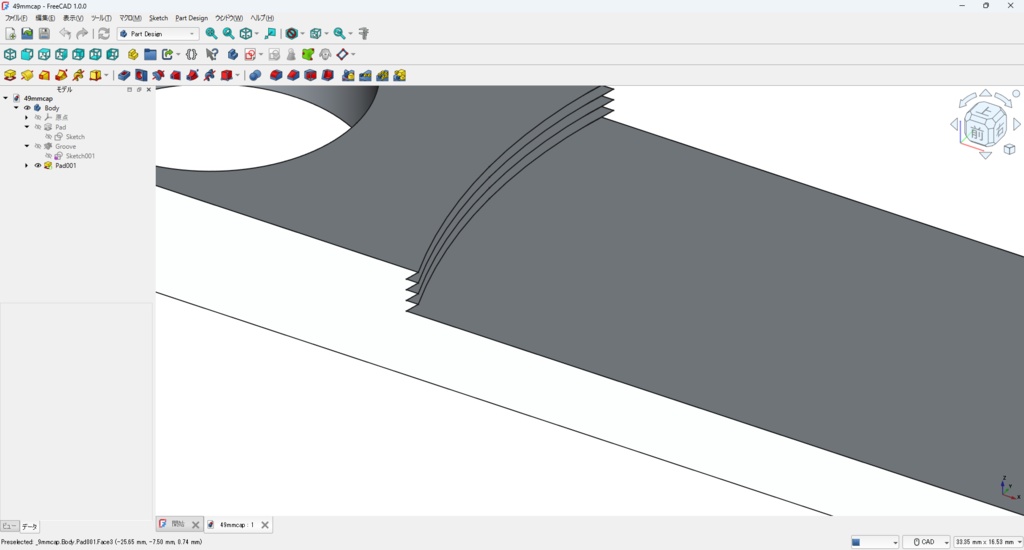Click the Mirrored pattern tool icon
This screenshot has width=1024, height=550.
[x=348, y=75]
